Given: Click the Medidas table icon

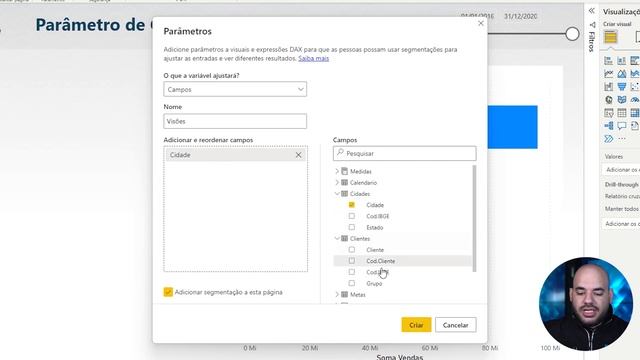Looking at the screenshot, I should pos(344,171).
